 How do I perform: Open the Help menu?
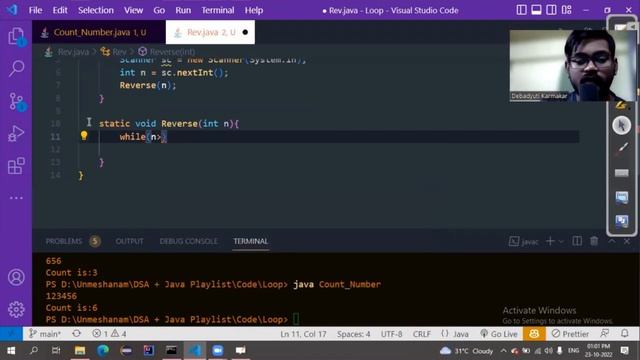pyautogui.click(x=254, y=10)
